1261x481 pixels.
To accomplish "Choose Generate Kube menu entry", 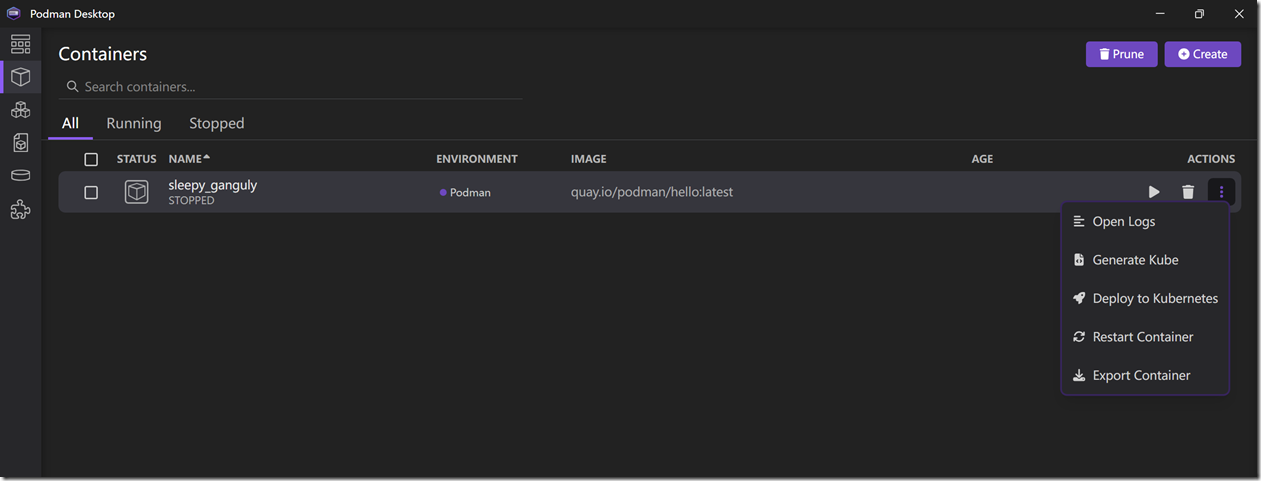I will [x=1135, y=260].
